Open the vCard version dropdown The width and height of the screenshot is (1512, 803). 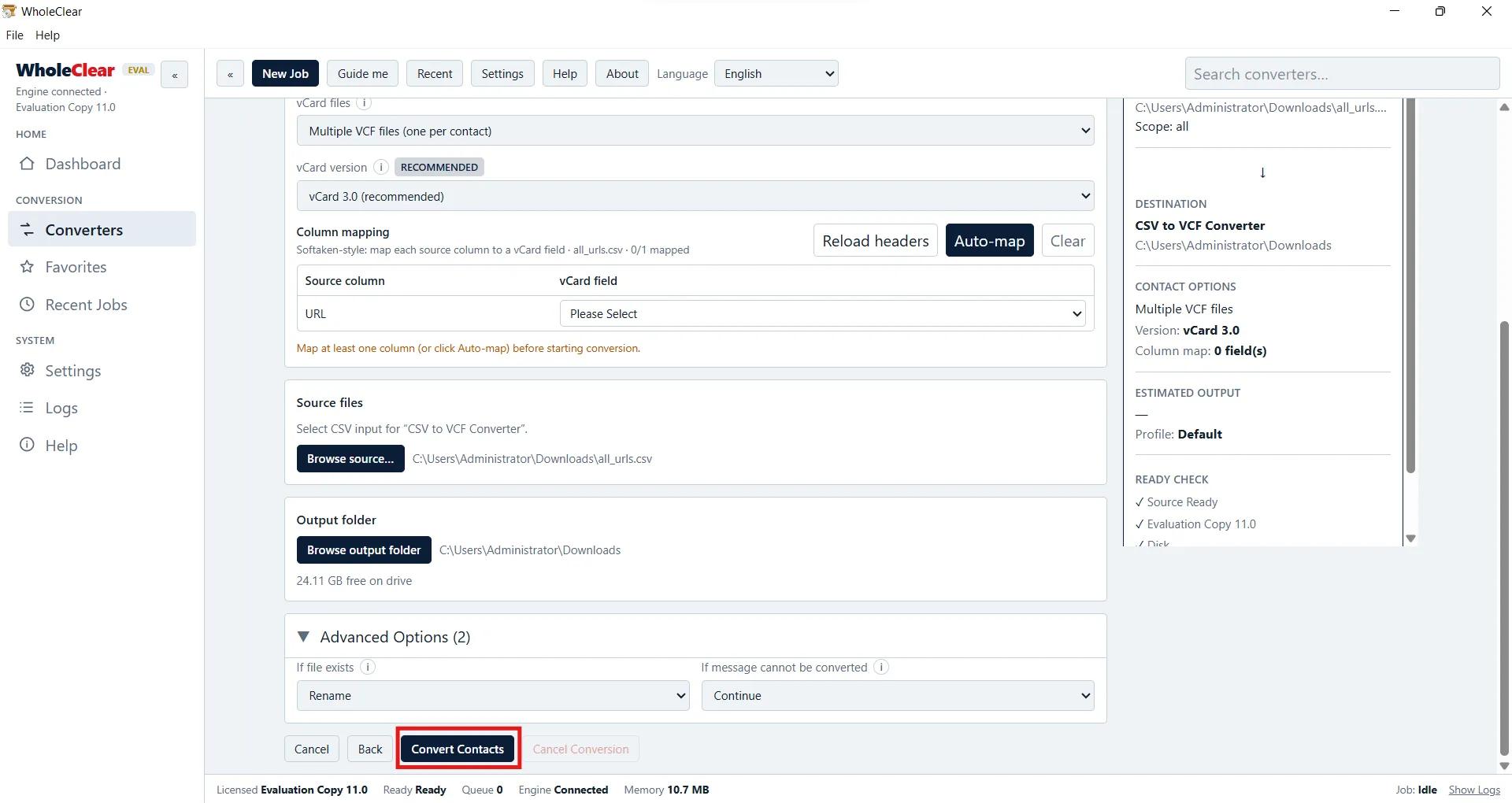point(695,196)
